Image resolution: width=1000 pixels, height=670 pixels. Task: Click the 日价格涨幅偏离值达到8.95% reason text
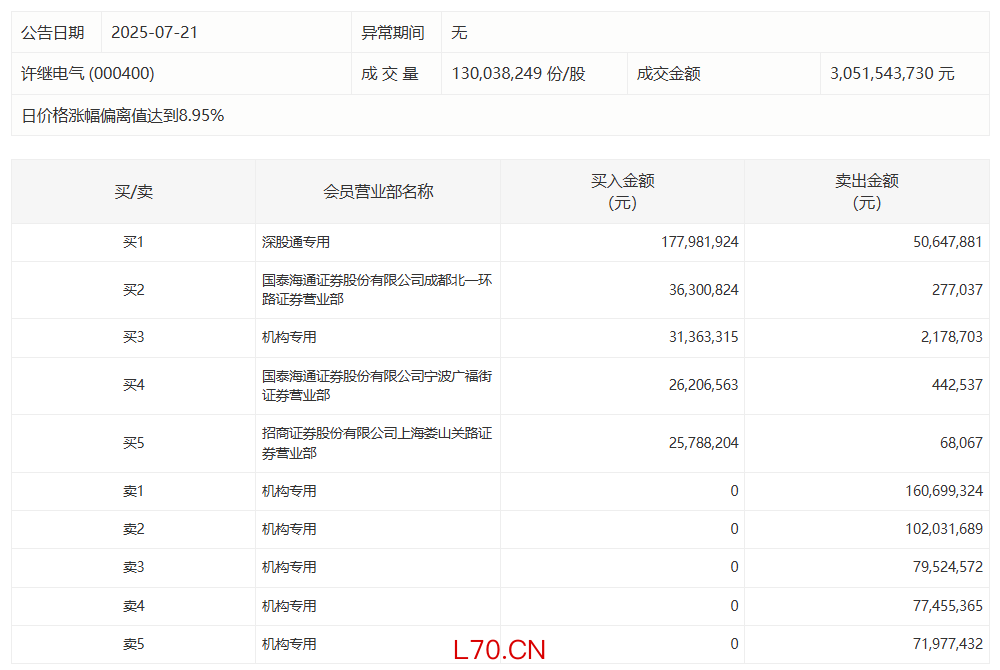(123, 116)
